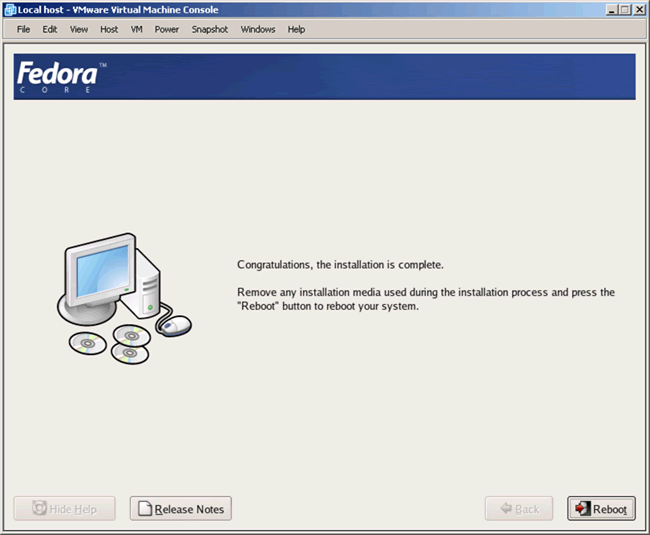This screenshot has width=650, height=535.
Task: Open the Power menu
Action: [x=167, y=29]
